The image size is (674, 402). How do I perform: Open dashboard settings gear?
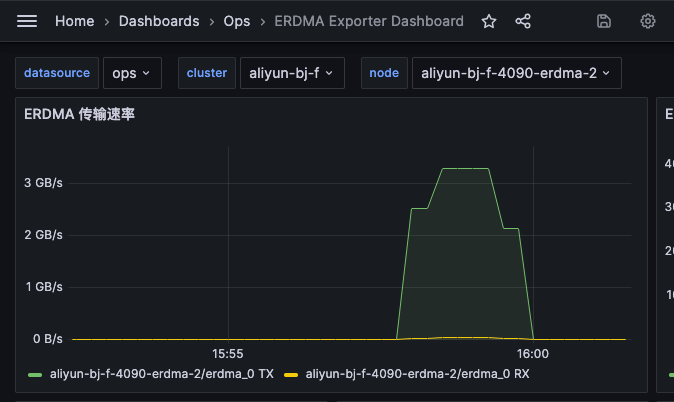pos(648,21)
